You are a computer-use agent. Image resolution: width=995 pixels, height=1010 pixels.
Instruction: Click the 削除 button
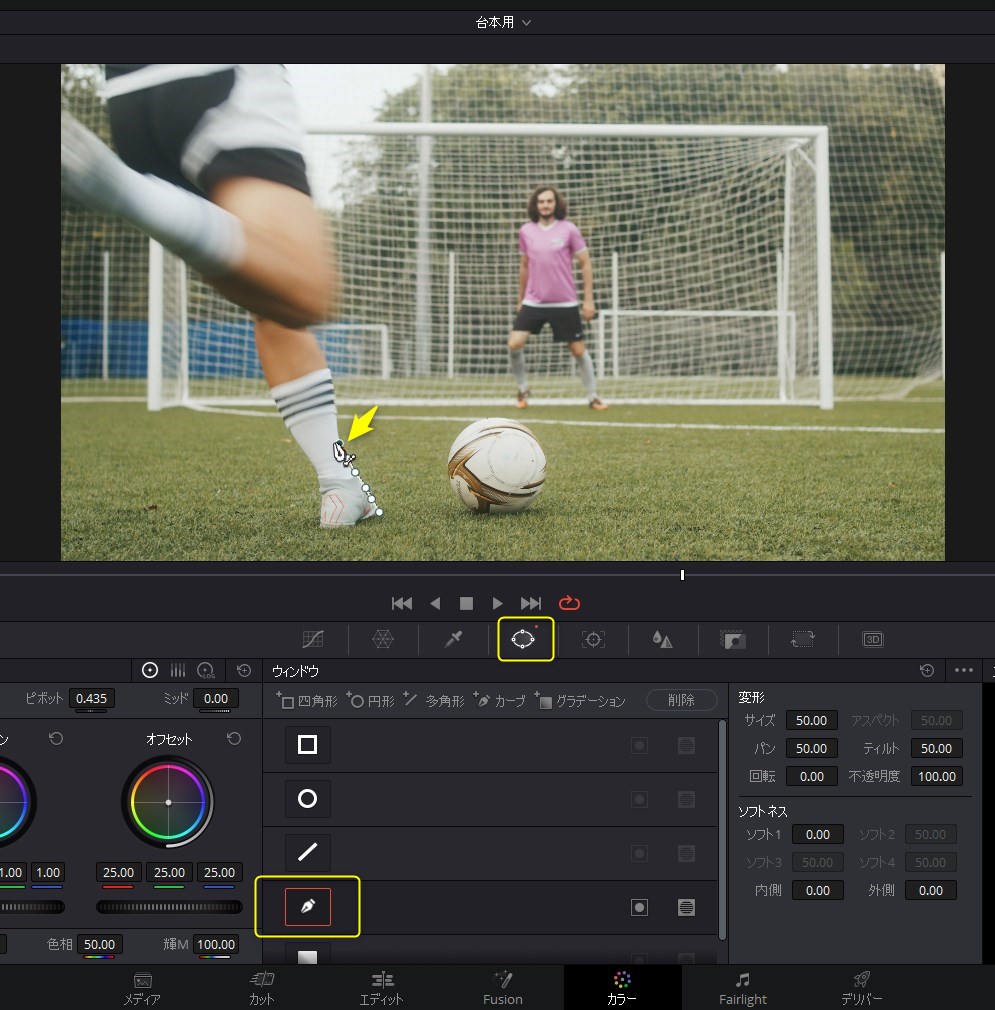pos(681,700)
